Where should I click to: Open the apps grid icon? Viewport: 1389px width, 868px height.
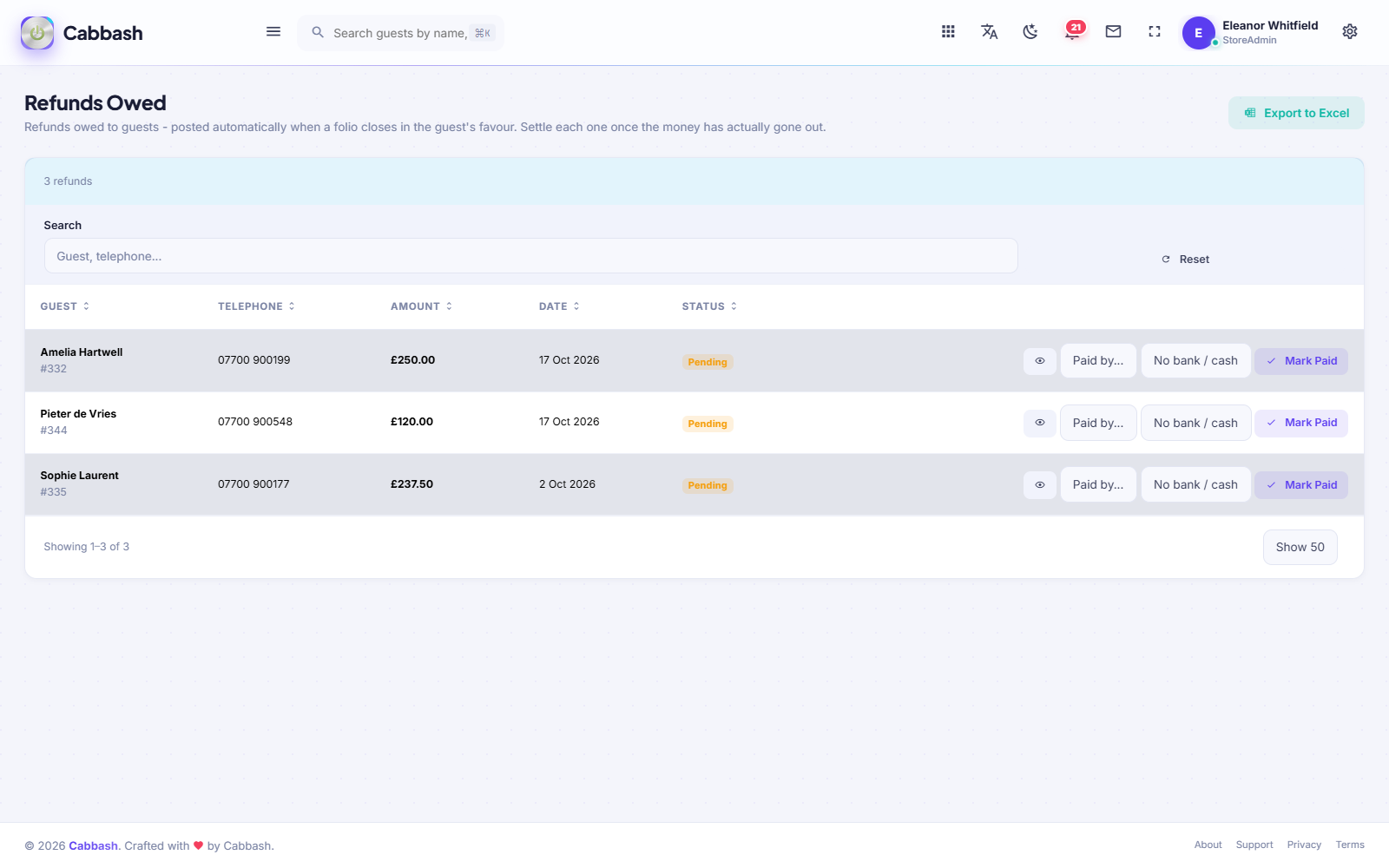(x=948, y=32)
